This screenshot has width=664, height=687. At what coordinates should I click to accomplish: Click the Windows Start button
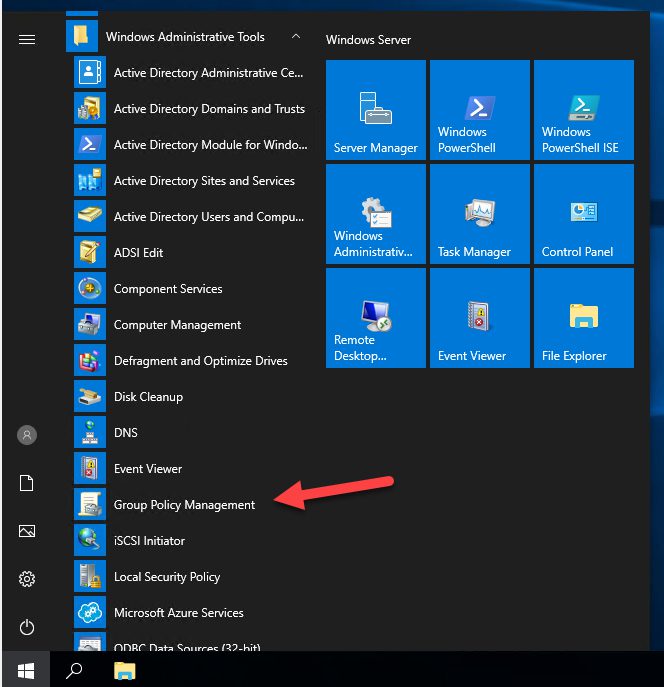26,670
